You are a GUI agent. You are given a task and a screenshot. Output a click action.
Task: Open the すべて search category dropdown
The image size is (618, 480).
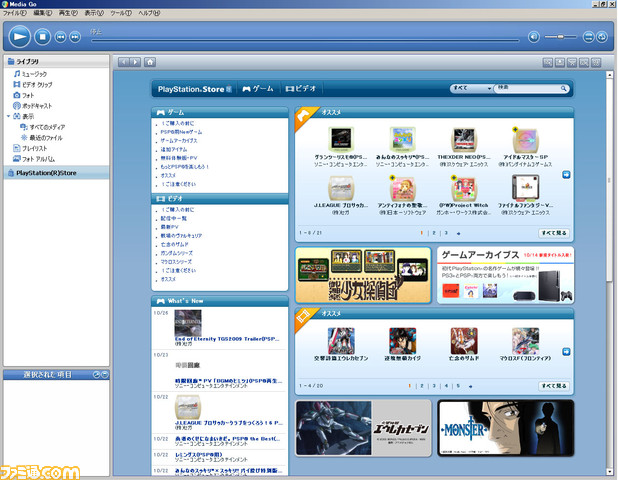point(472,88)
